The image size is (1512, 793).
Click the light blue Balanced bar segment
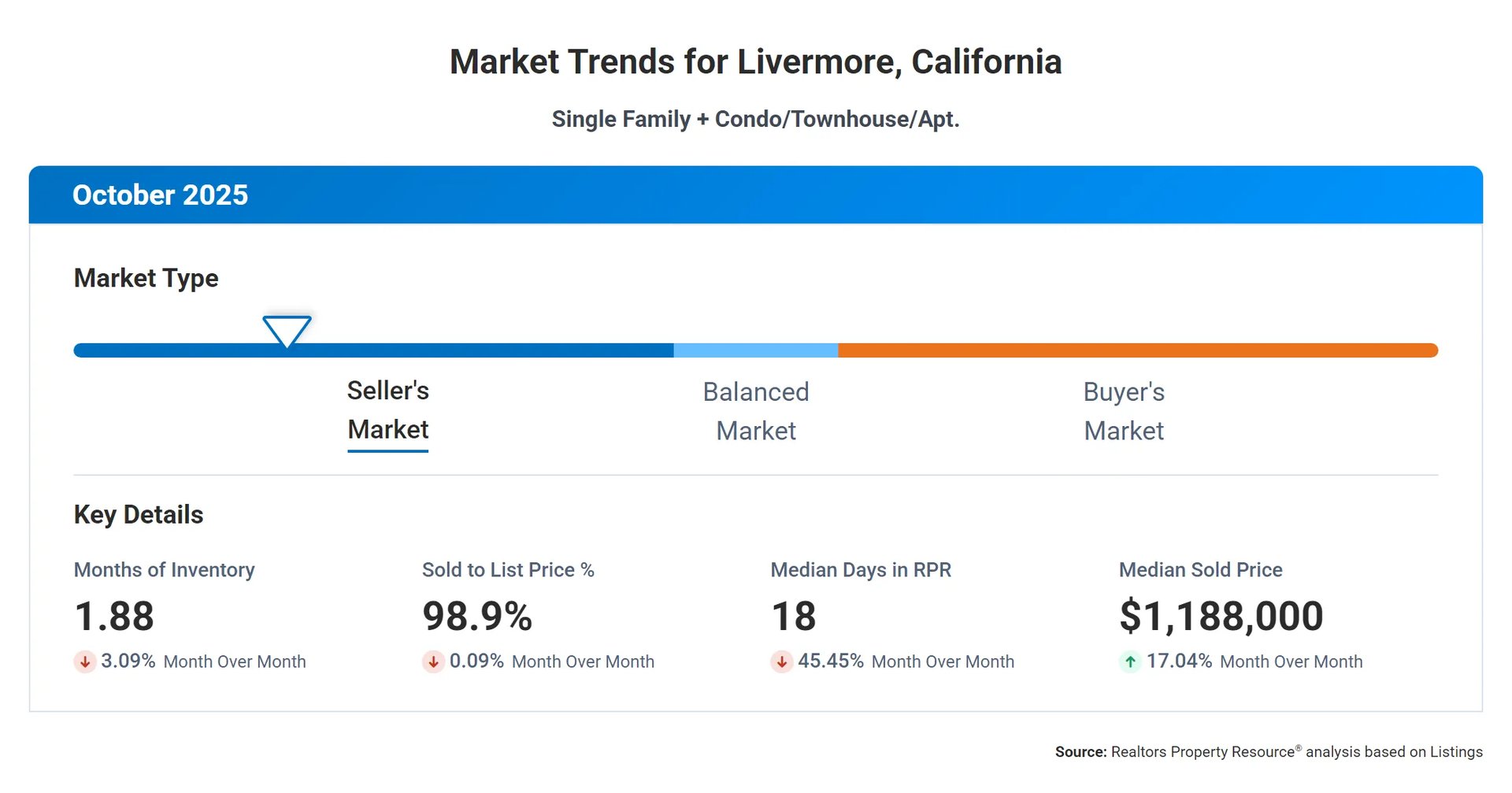tap(756, 350)
